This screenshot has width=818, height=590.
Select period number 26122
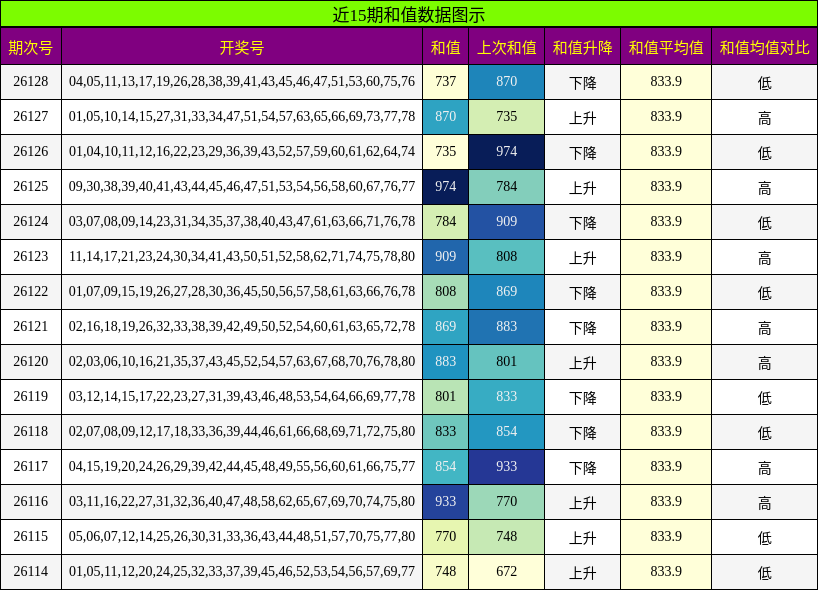tap(31, 291)
